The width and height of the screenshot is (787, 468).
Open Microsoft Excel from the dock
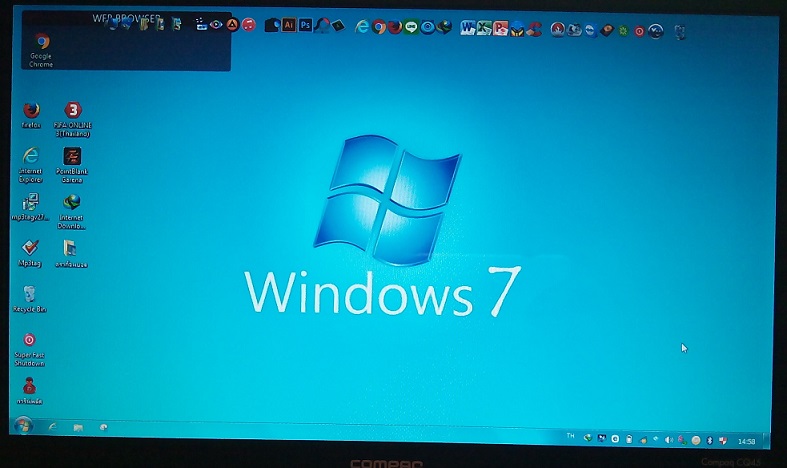[484, 28]
